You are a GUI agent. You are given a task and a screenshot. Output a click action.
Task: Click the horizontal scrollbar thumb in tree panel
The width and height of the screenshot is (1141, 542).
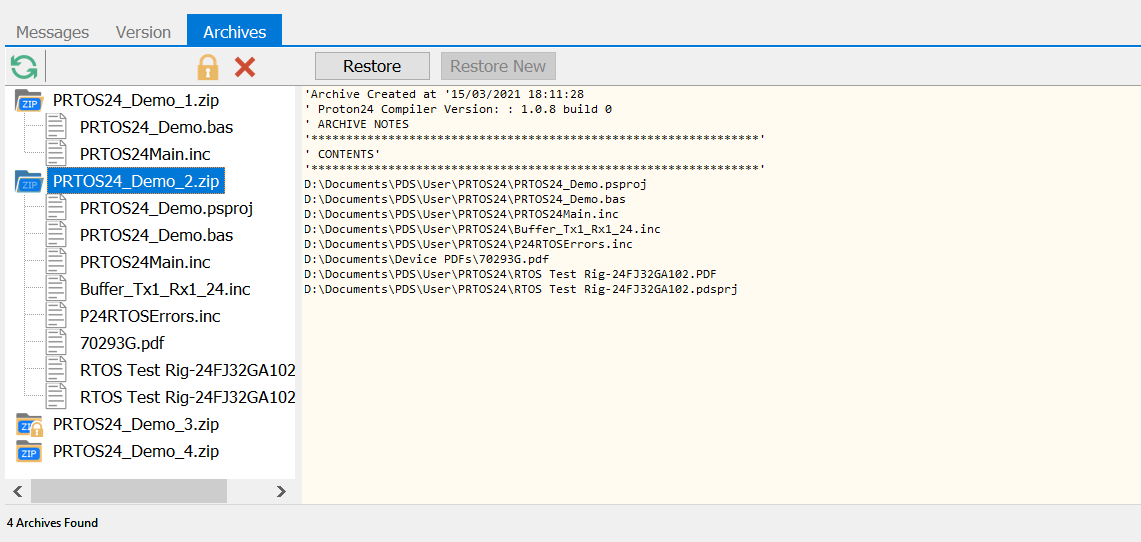[128, 492]
